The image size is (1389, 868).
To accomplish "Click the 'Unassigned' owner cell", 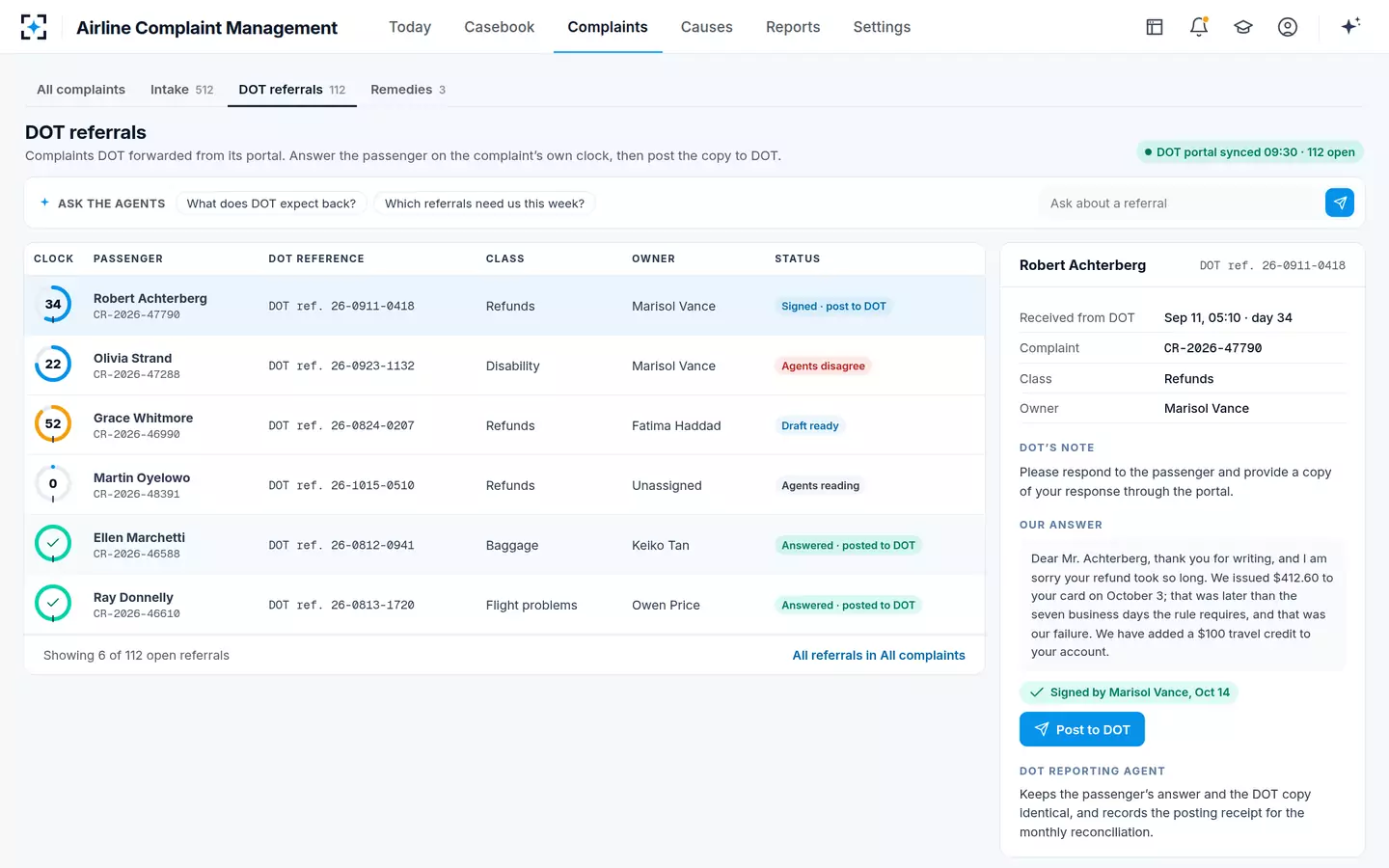I will pyautogui.click(x=667, y=485).
